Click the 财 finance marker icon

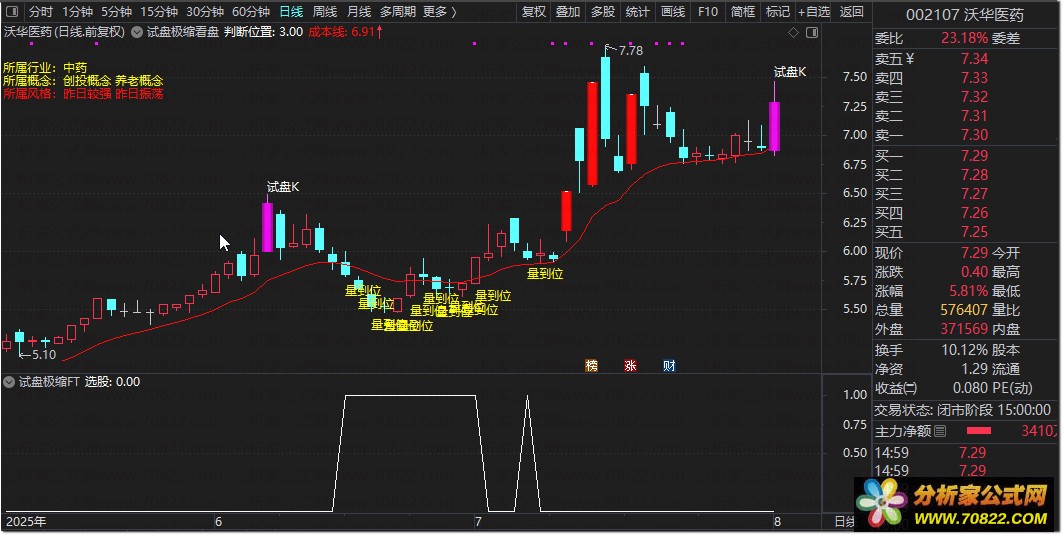669,366
